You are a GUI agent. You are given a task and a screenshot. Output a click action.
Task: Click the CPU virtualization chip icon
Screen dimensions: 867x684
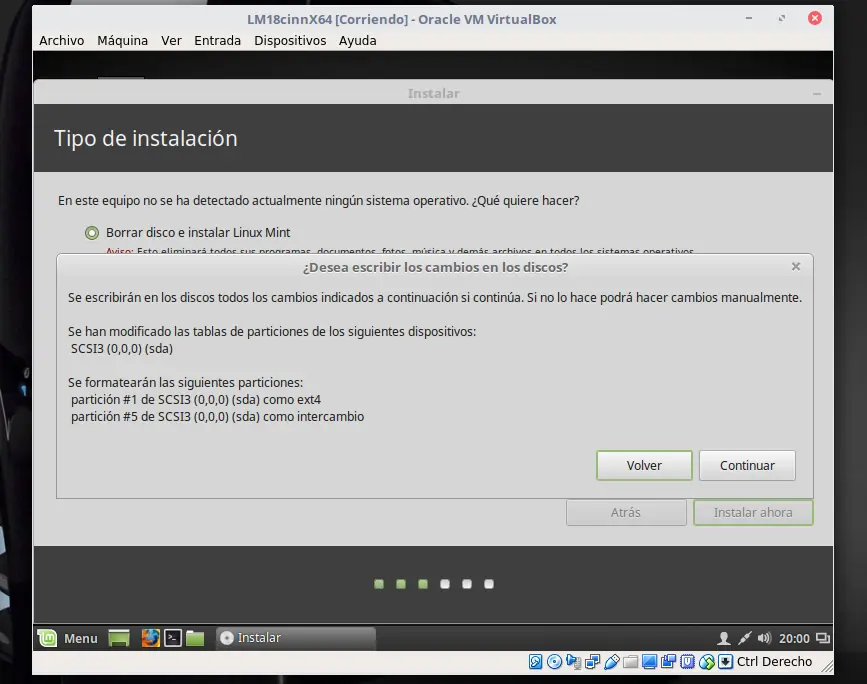click(x=687, y=661)
